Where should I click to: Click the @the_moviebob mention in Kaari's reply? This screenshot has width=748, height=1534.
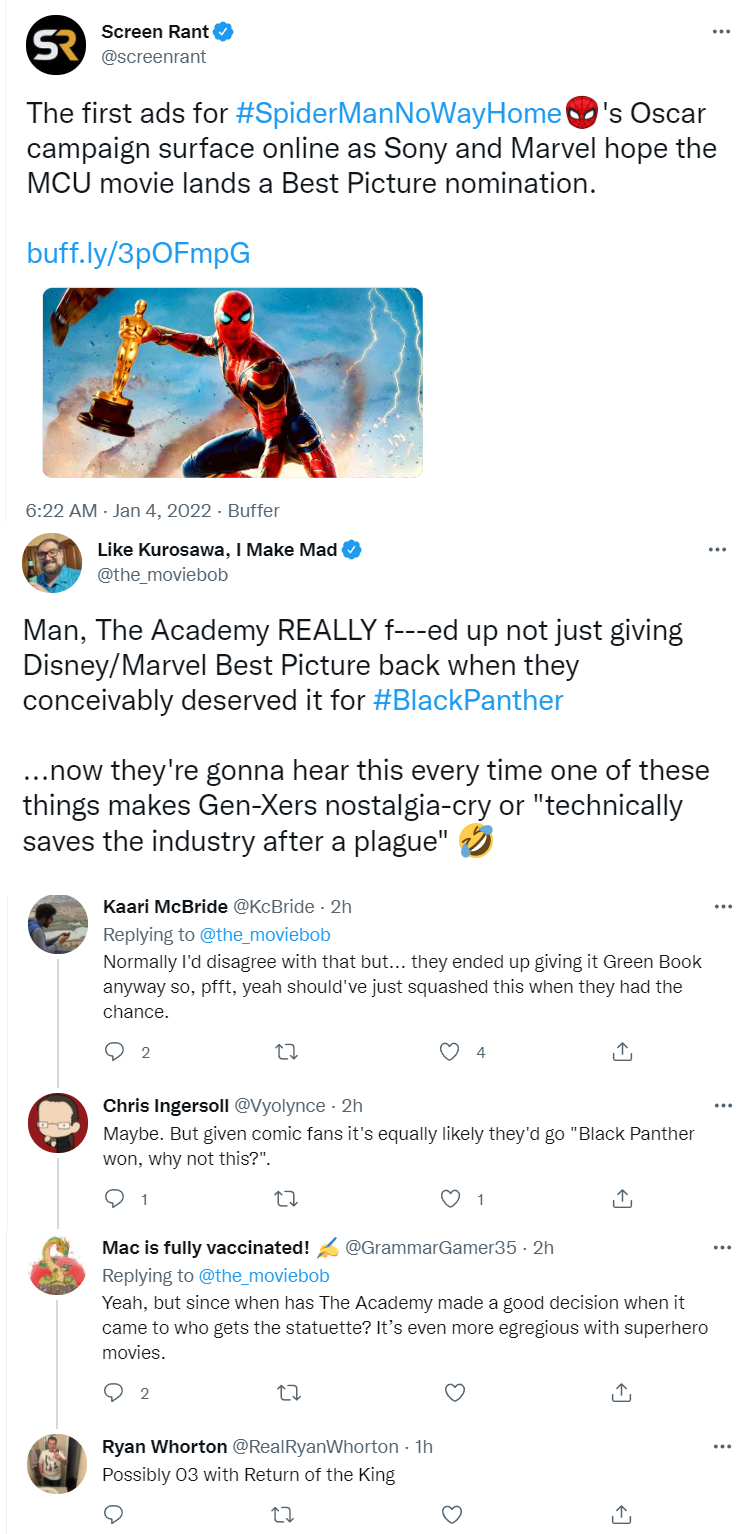coord(266,935)
